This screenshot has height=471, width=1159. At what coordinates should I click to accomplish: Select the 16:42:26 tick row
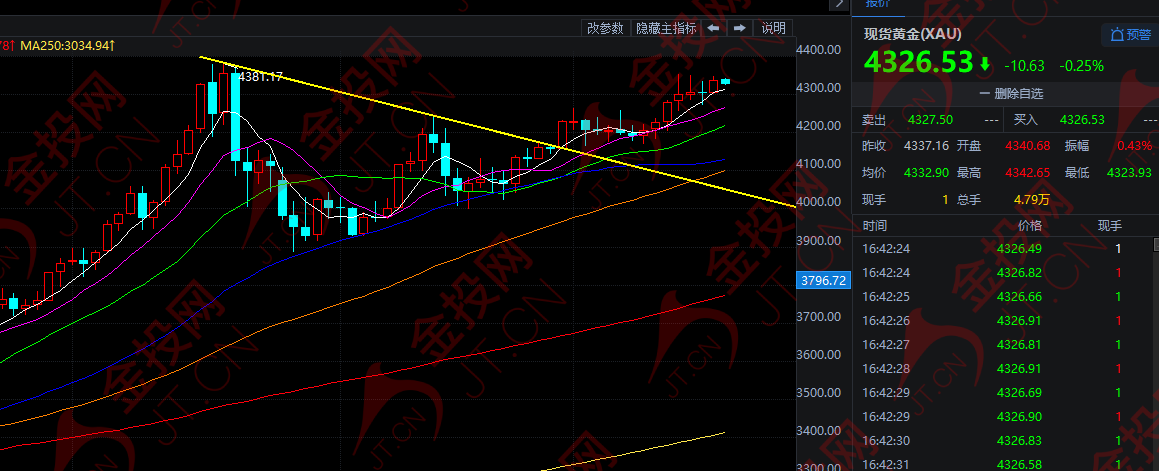[1002, 321]
